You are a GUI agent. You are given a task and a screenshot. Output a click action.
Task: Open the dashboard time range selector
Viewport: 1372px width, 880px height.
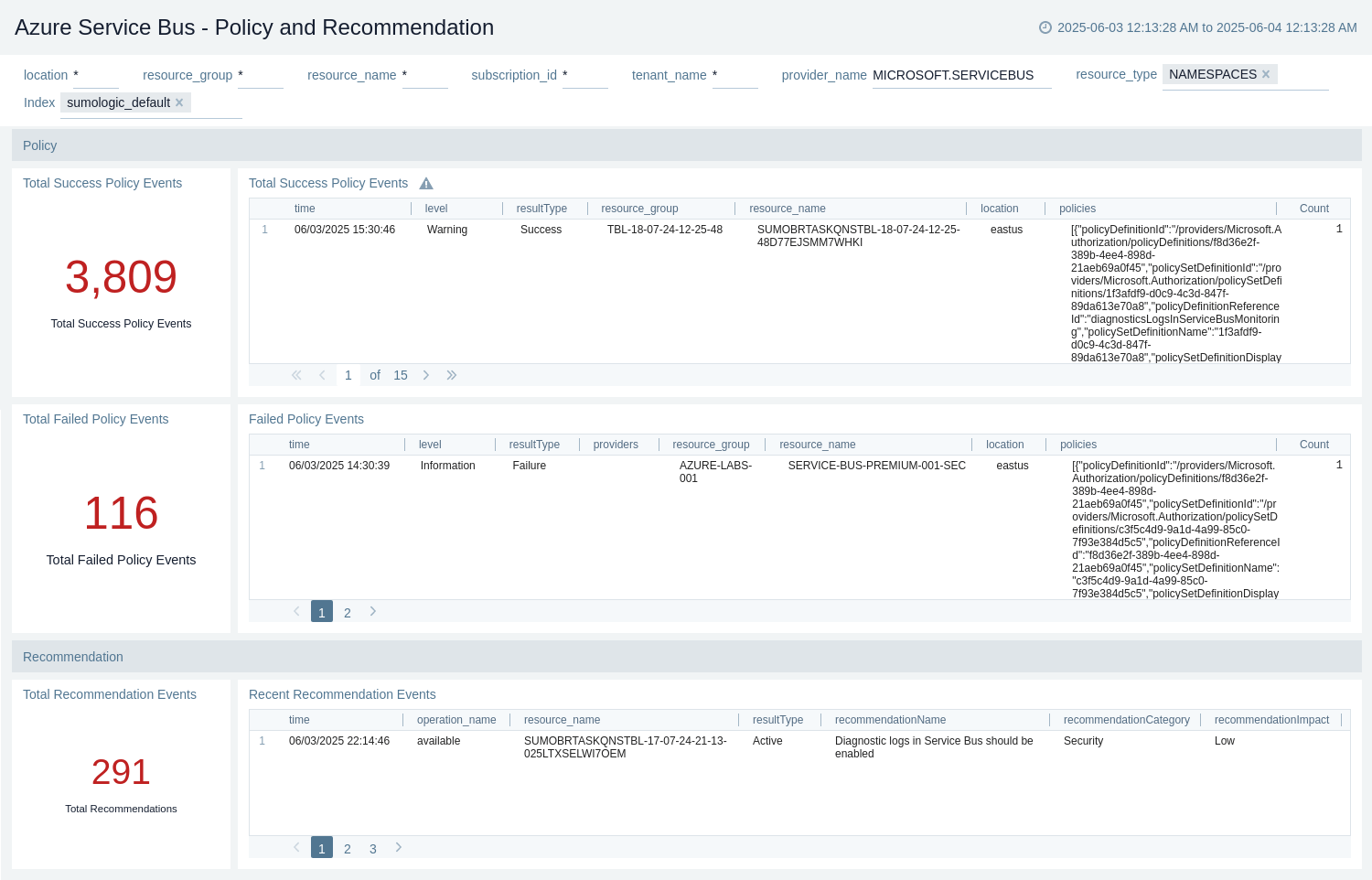(x=1198, y=27)
